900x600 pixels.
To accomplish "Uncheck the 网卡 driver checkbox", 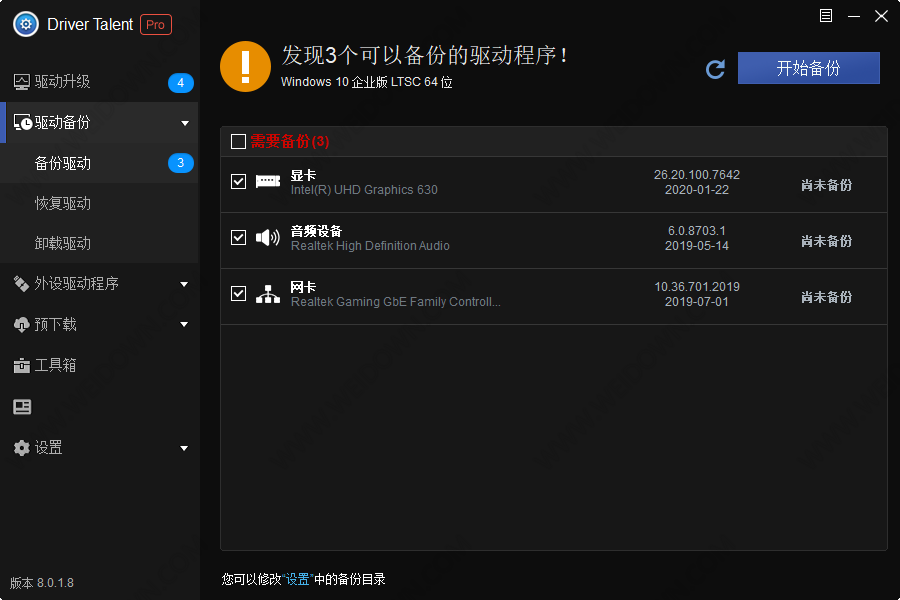I will tap(238, 293).
